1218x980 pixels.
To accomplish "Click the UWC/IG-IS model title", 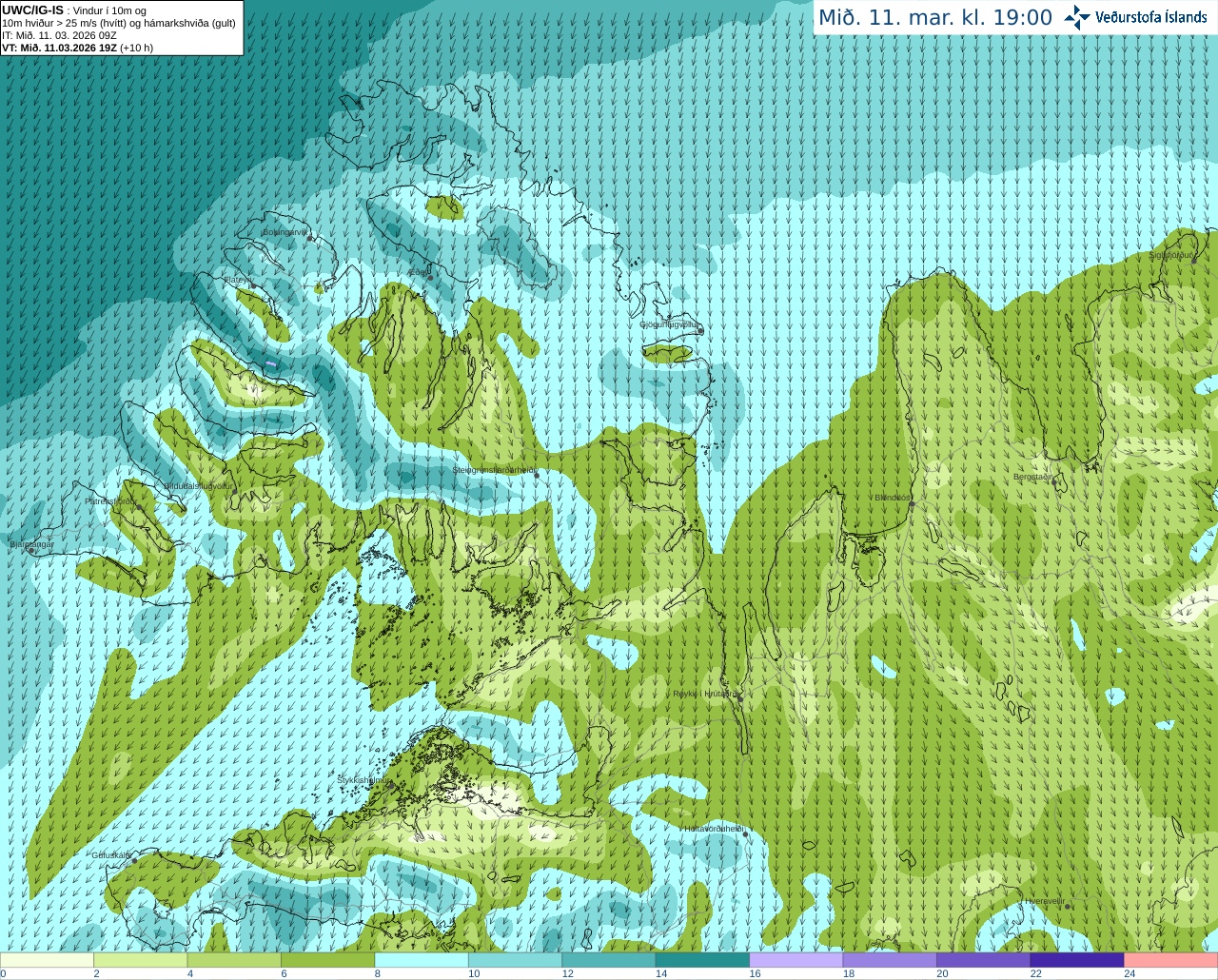I will [32, 10].
